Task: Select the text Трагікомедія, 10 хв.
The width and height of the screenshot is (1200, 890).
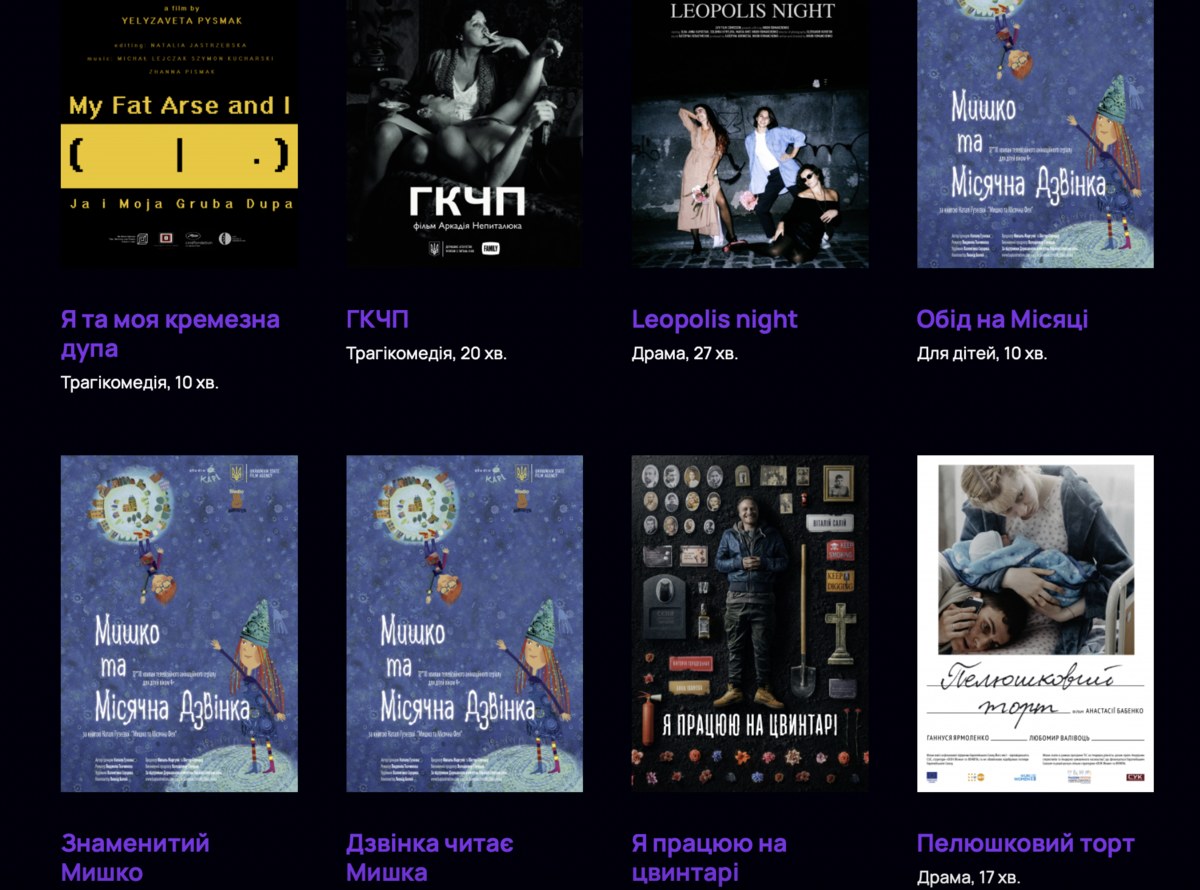Action: (140, 382)
